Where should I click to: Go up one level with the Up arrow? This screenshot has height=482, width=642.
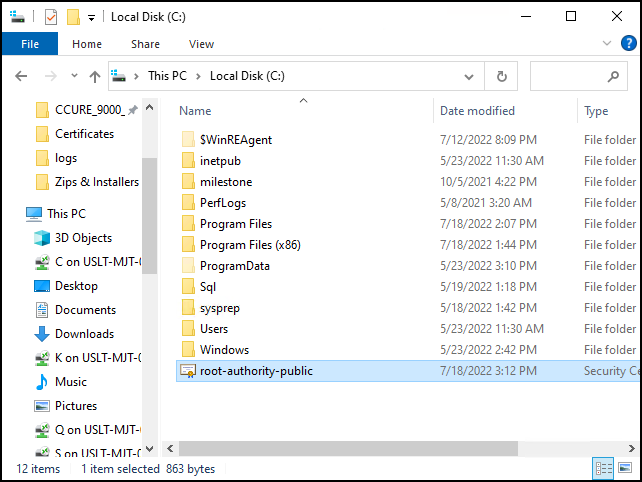click(95, 76)
